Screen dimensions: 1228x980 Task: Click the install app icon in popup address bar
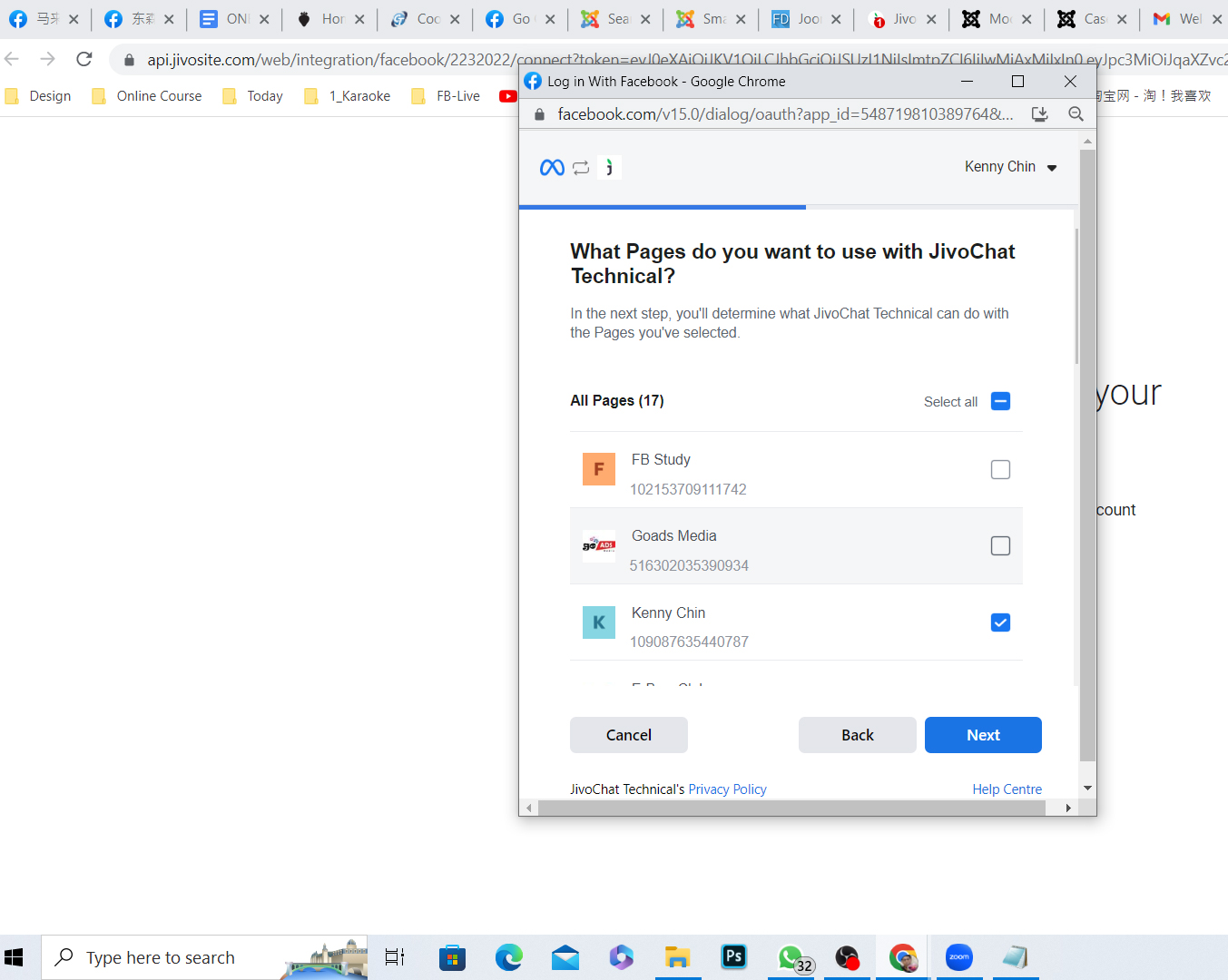tap(1040, 114)
